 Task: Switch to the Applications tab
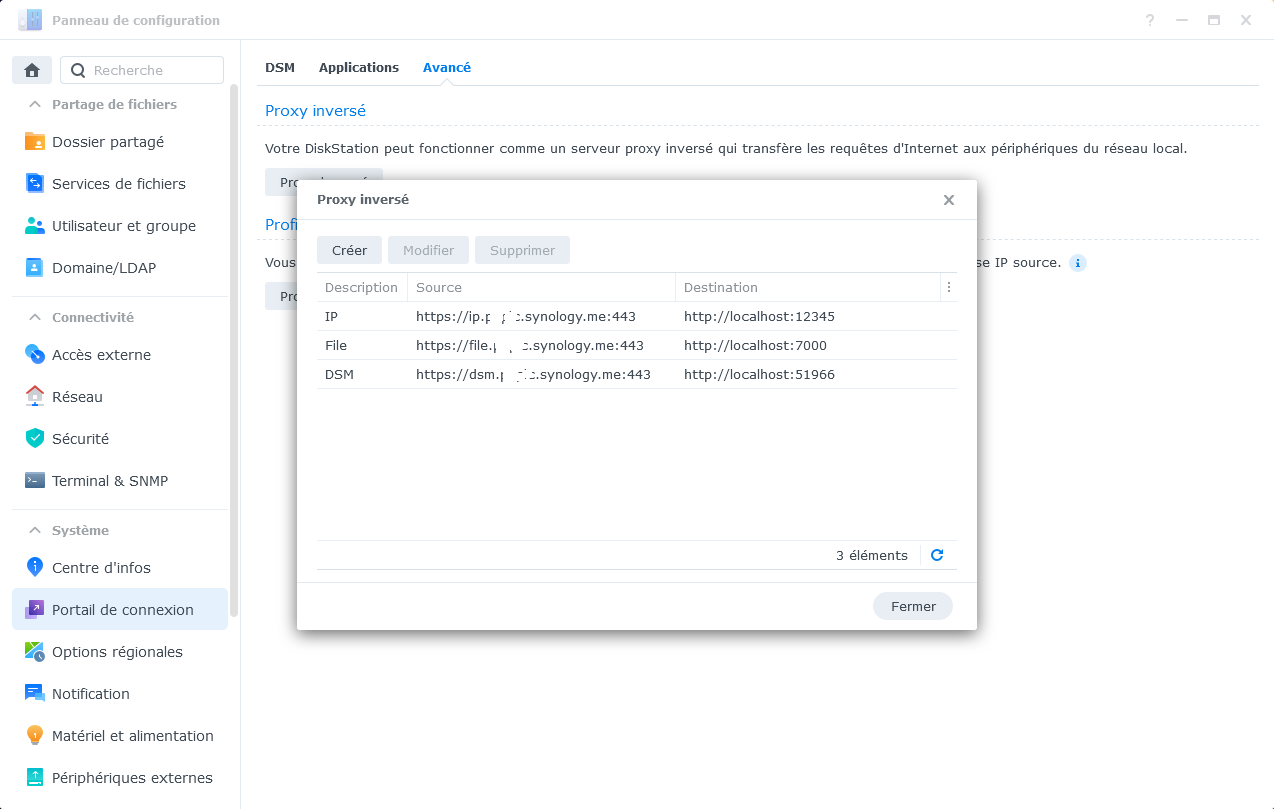(359, 68)
